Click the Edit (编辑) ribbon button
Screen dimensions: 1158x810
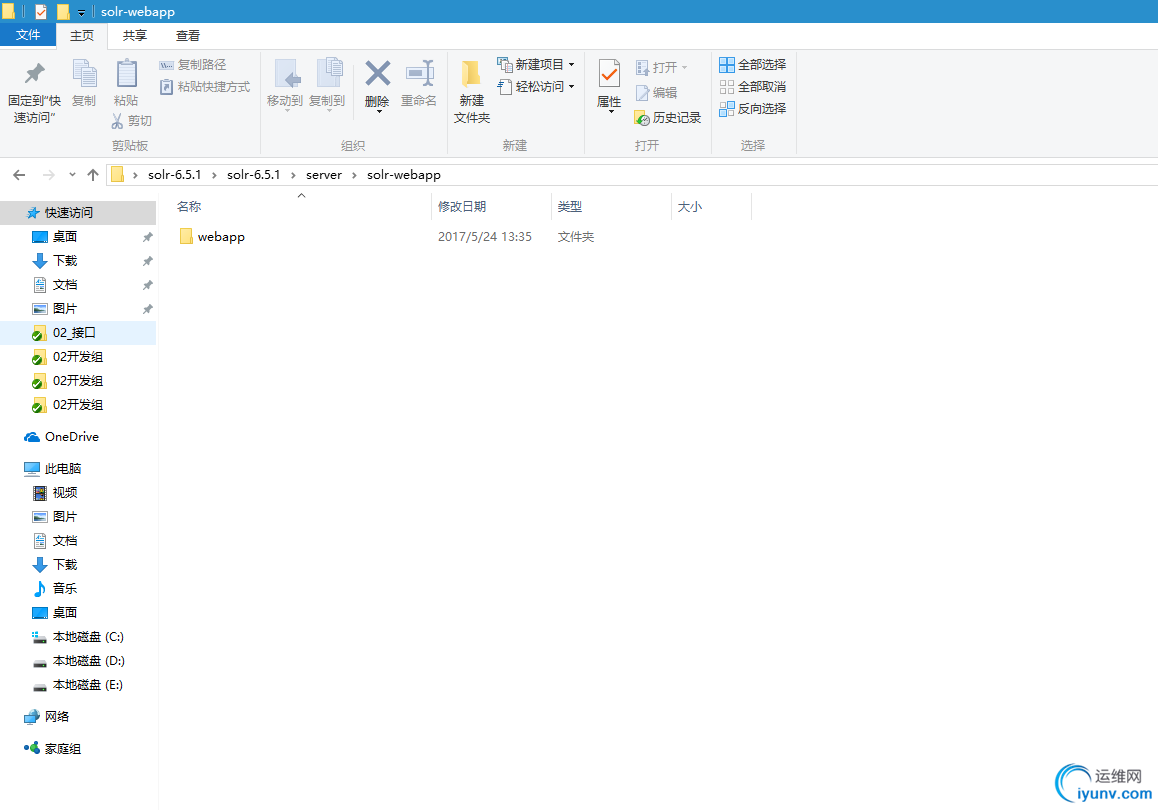tap(657, 92)
